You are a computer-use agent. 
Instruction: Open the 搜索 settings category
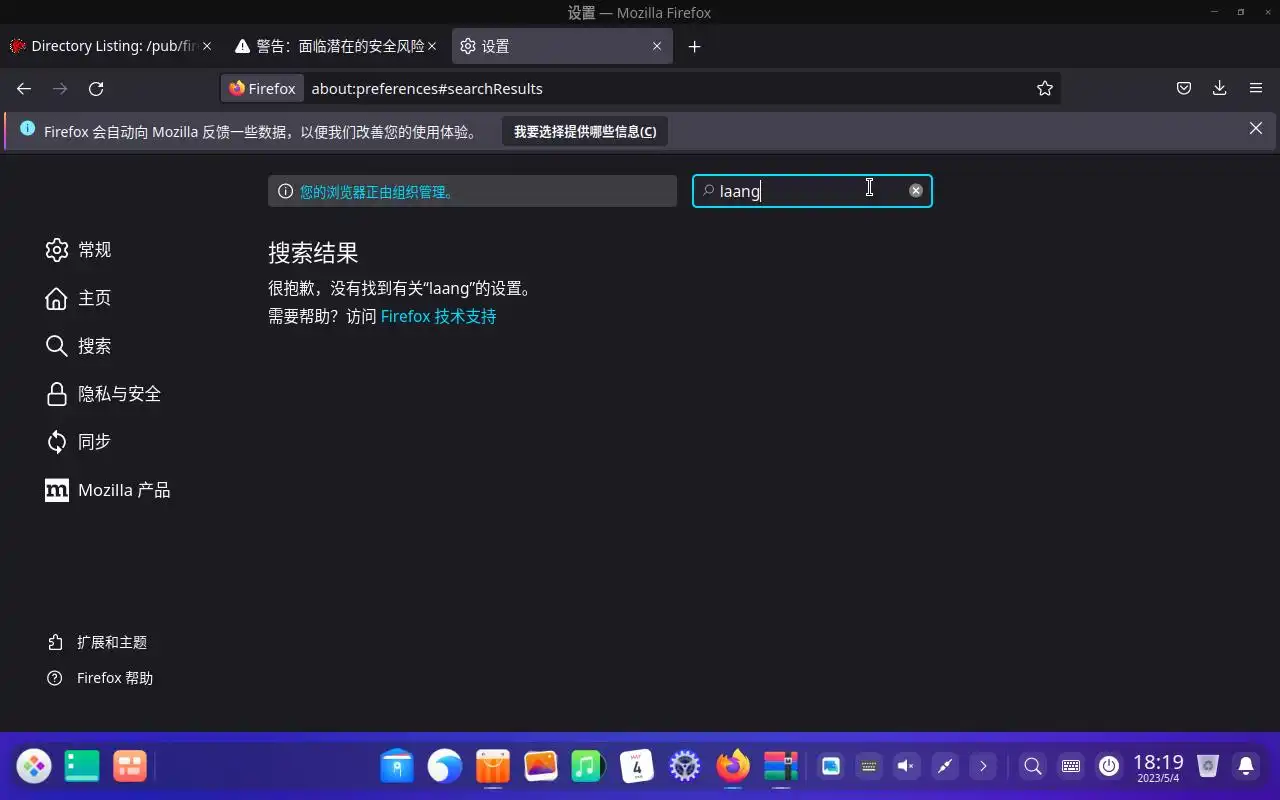point(78,346)
